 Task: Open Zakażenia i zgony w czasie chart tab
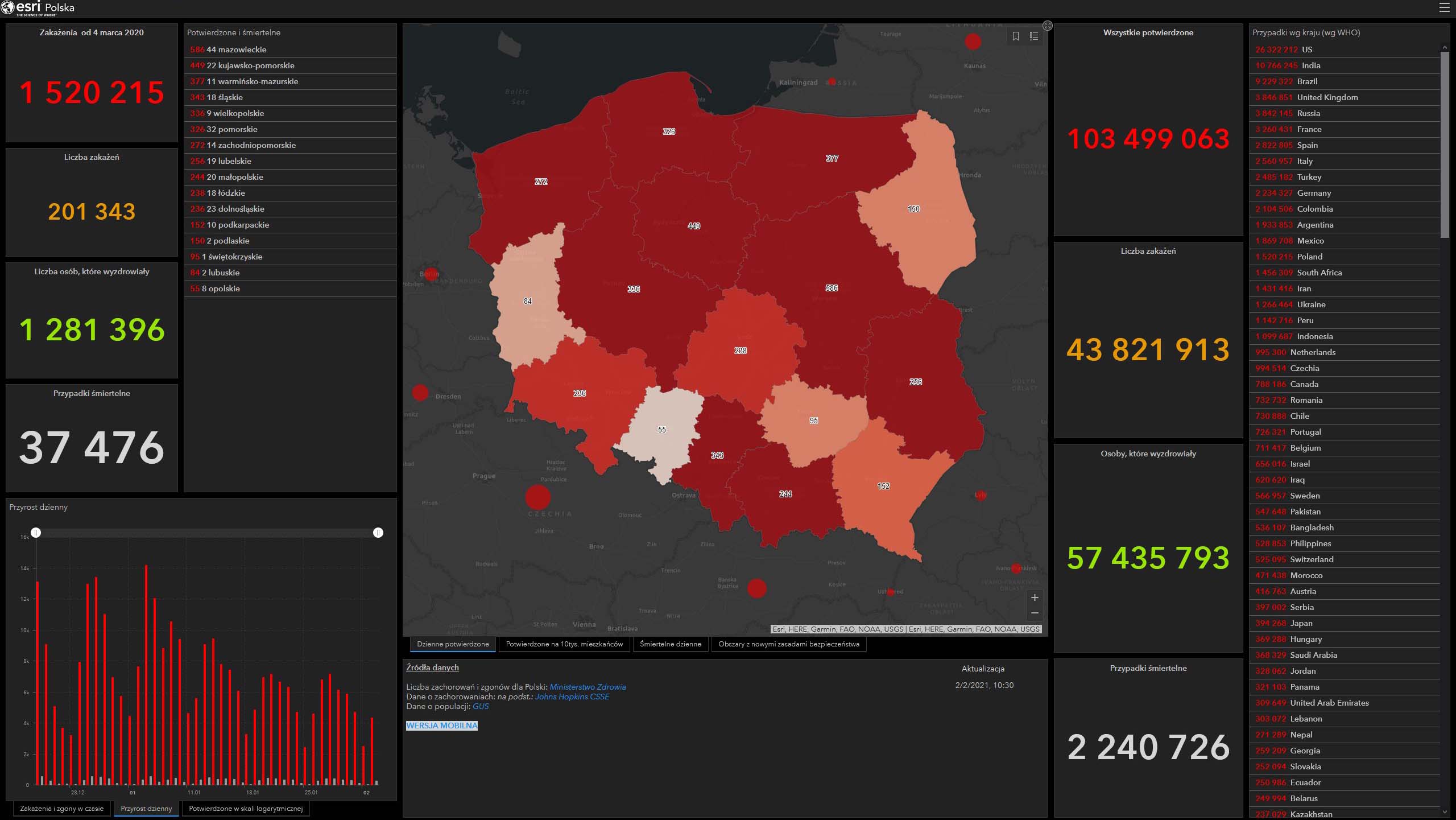tap(61, 809)
